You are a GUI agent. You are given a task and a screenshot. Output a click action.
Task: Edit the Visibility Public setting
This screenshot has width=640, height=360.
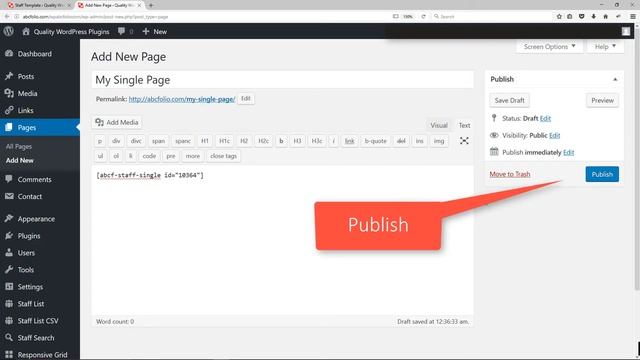[x=554, y=136]
